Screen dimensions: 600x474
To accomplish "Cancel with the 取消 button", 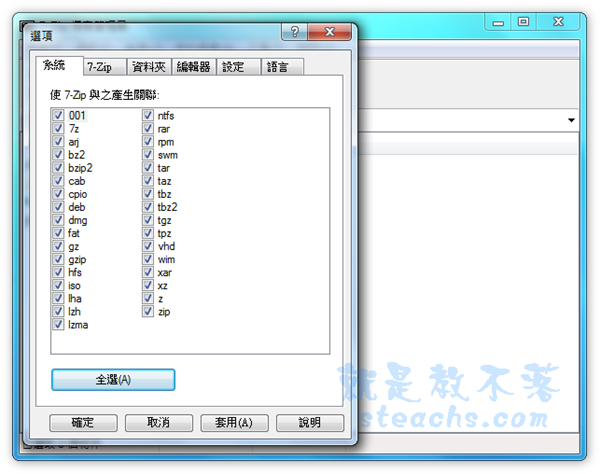I will click(x=159, y=423).
